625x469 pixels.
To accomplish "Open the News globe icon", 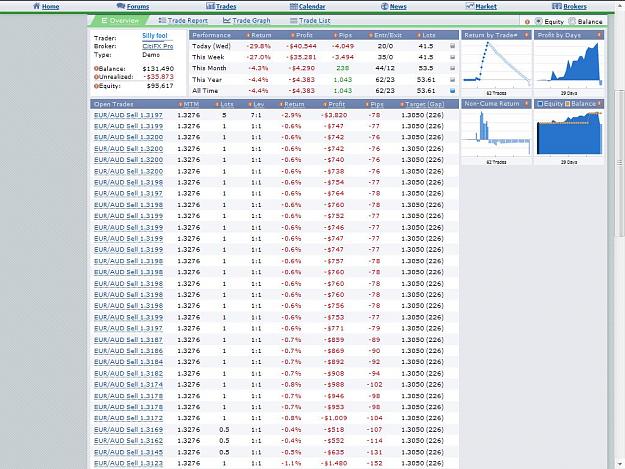I will (385, 6).
